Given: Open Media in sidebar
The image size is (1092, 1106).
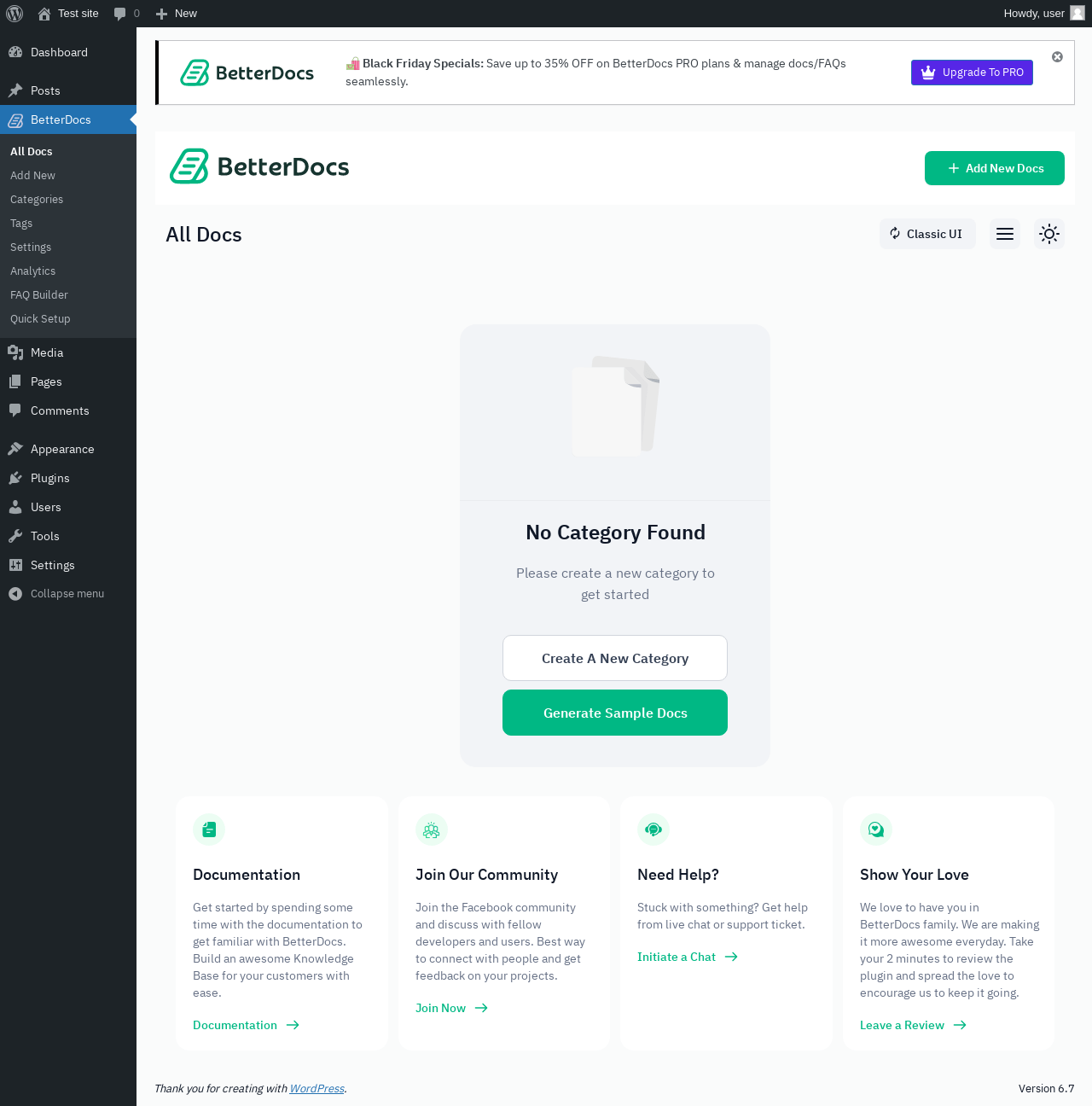Looking at the screenshot, I should (68, 352).
